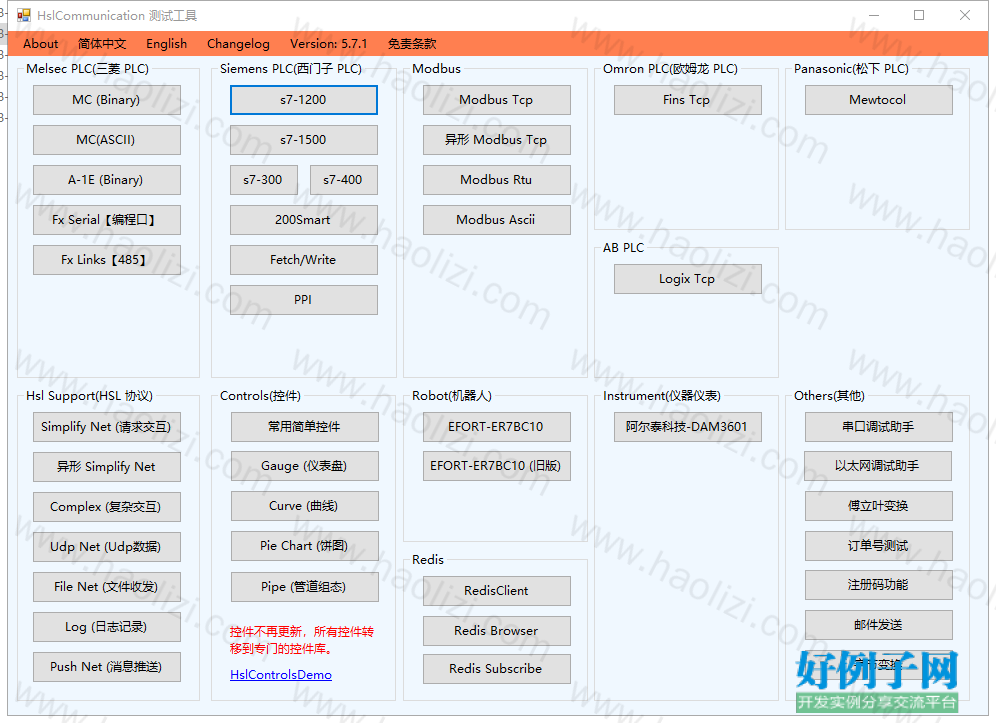Open Curve (曲线) demo

coord(304,506)
